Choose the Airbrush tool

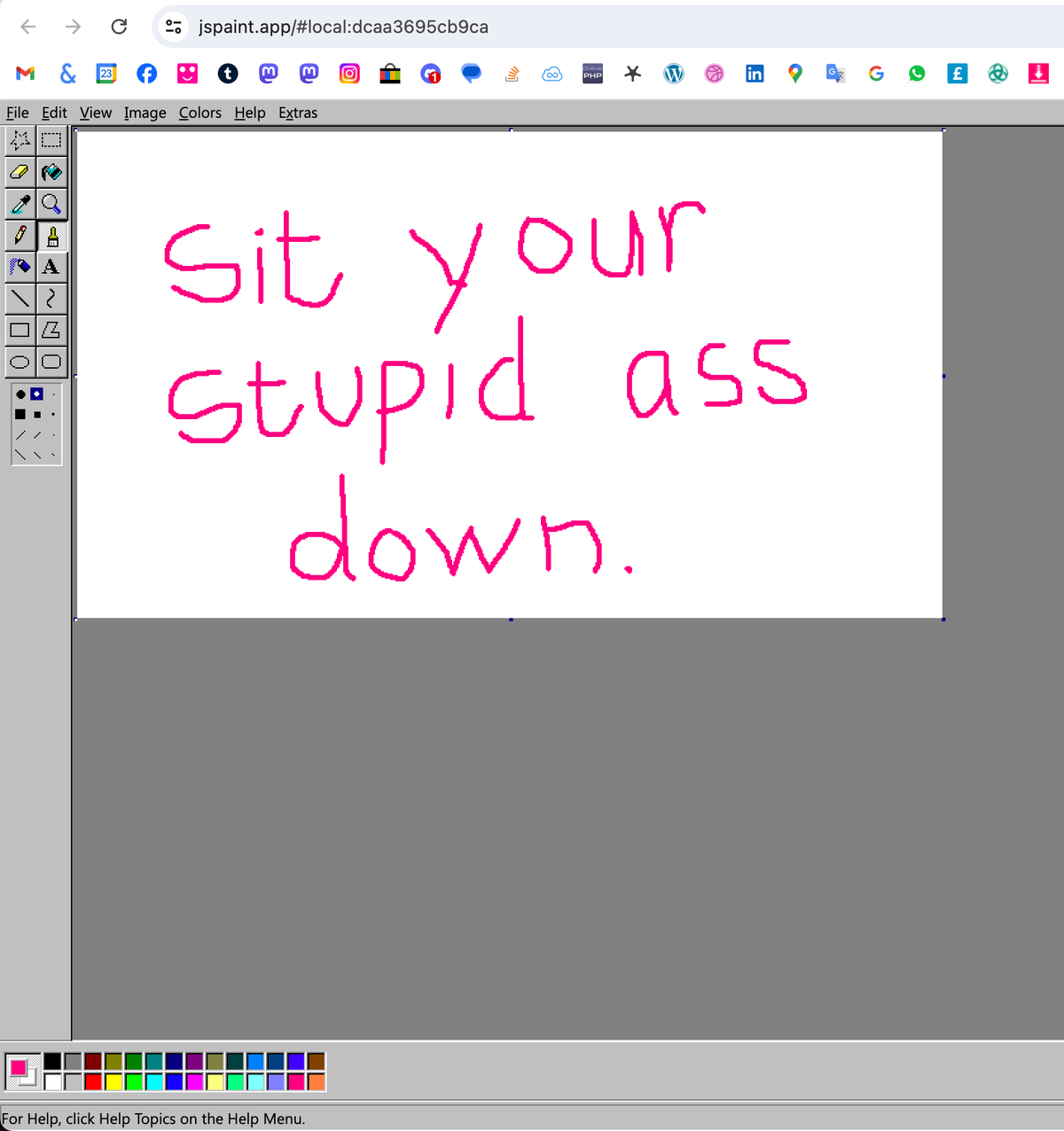[x=20, y=267]
